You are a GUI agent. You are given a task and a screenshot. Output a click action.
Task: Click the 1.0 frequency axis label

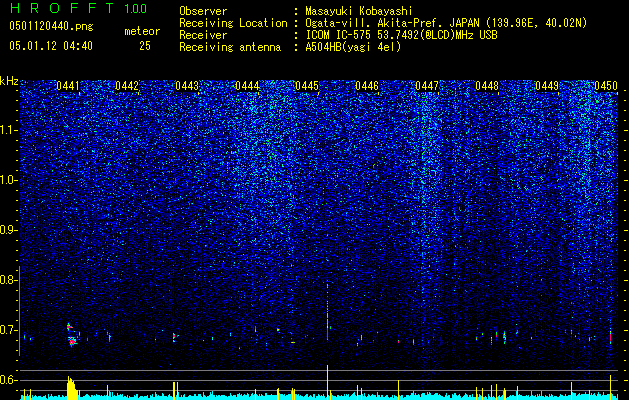point(8,180)
